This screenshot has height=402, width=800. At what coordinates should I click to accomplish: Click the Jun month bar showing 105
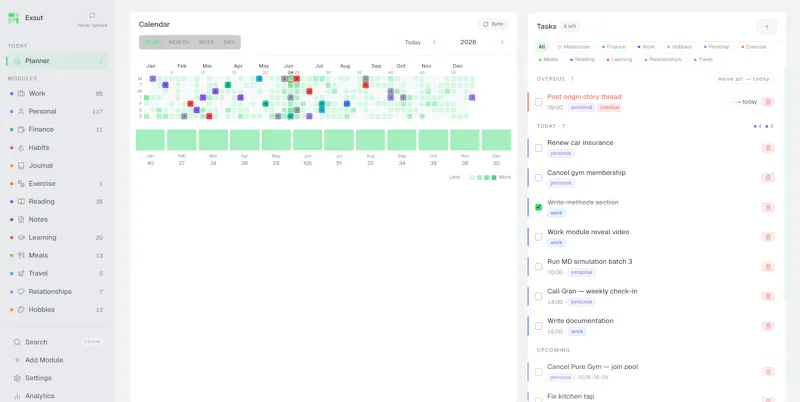point(307,140)
